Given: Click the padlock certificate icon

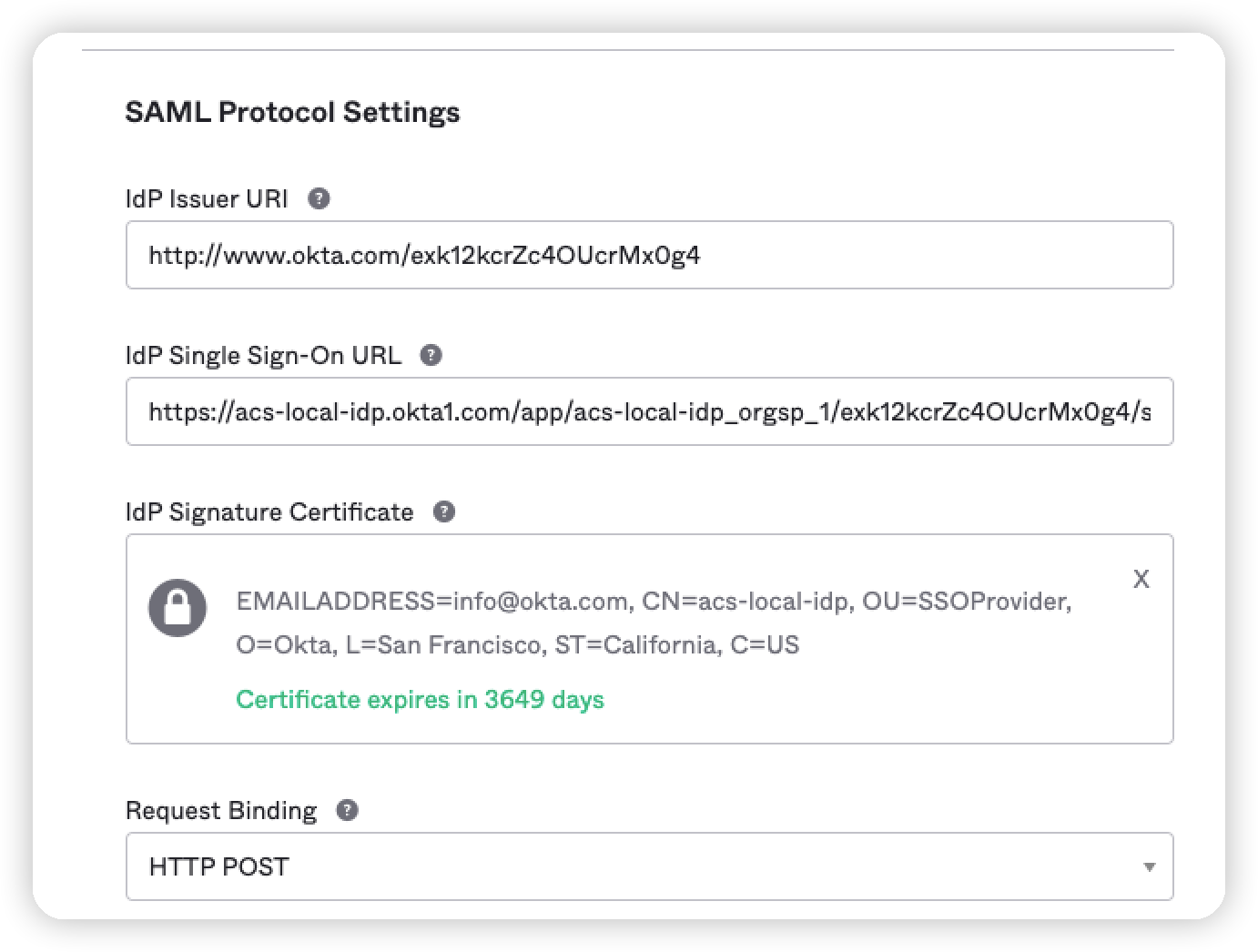Looking at the screenshot, I should (x=177, y=607).
